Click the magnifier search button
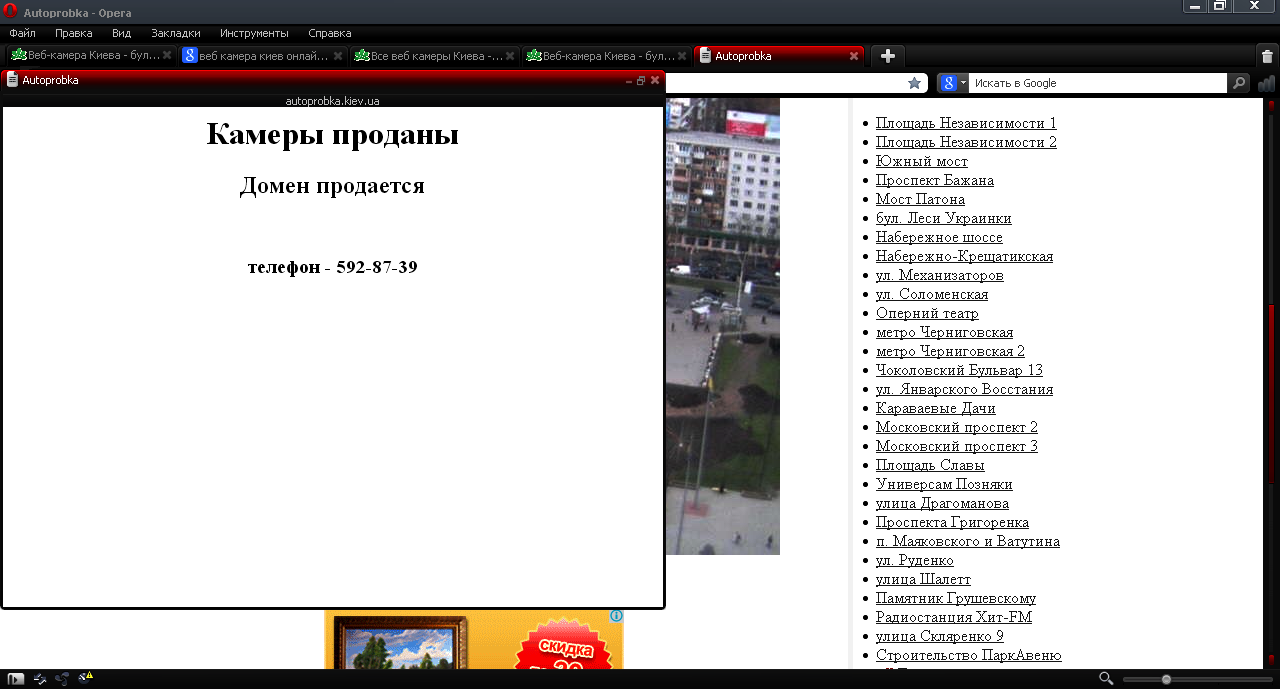This screenshot has height=689, width=1280. [x=1239, y=83]
